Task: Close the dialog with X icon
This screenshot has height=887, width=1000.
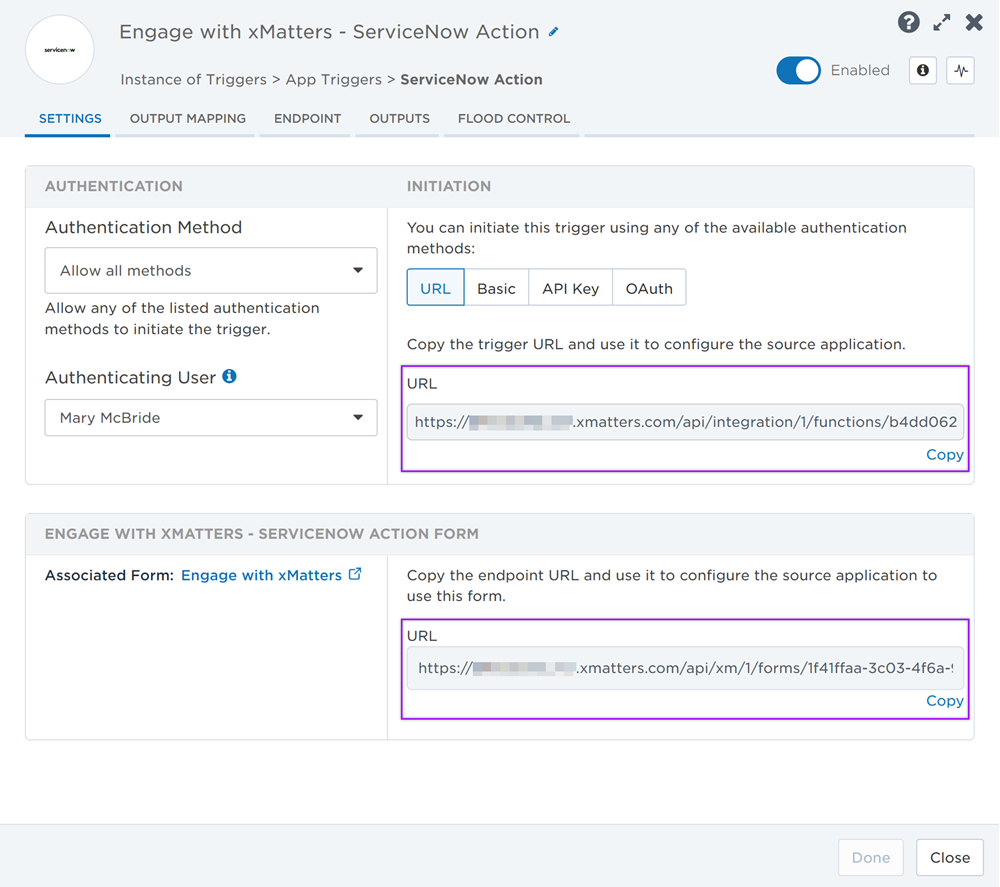Action: (x=974, y=23)
